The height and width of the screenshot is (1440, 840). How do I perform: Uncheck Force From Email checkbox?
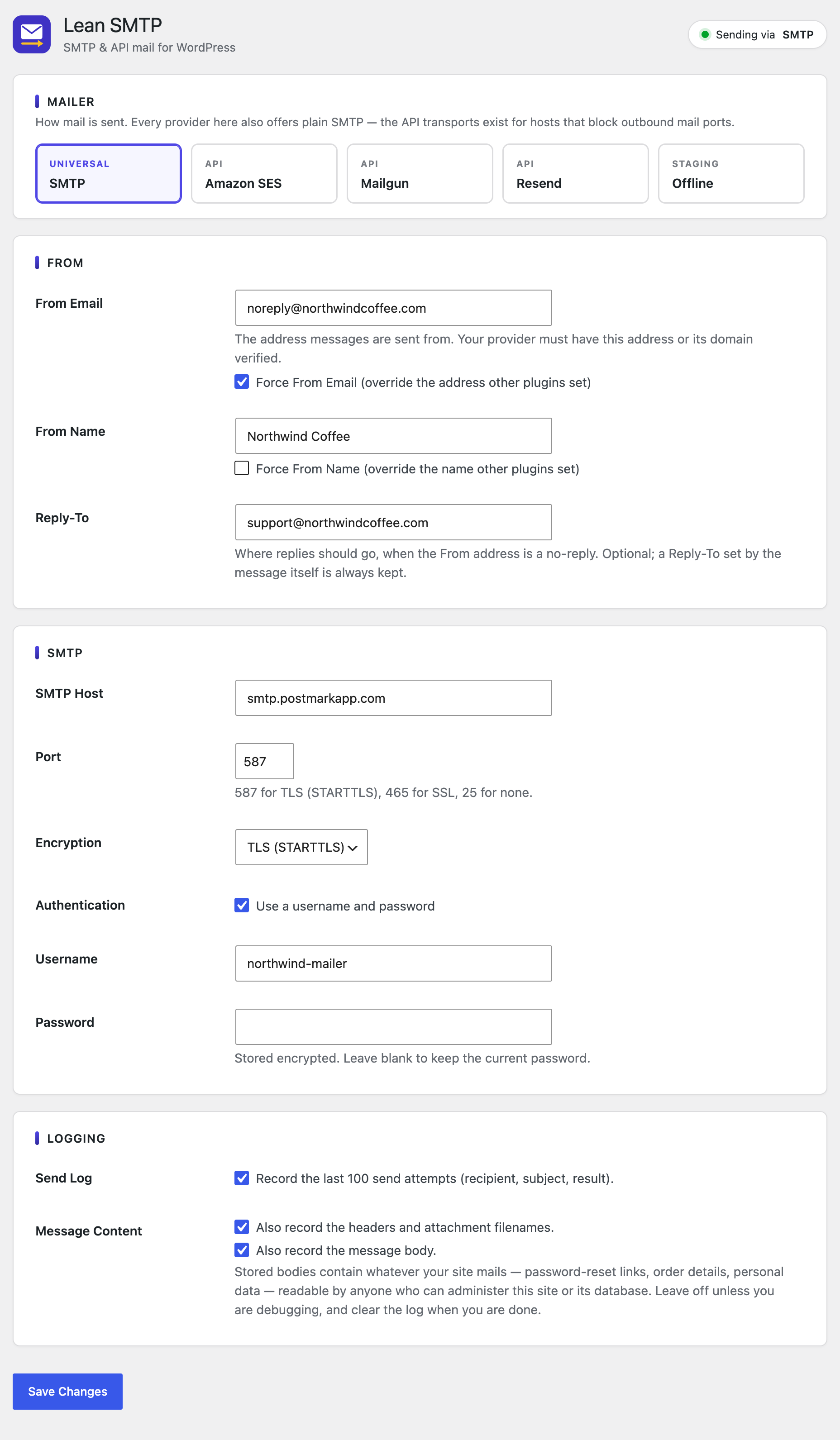point(242,381)
